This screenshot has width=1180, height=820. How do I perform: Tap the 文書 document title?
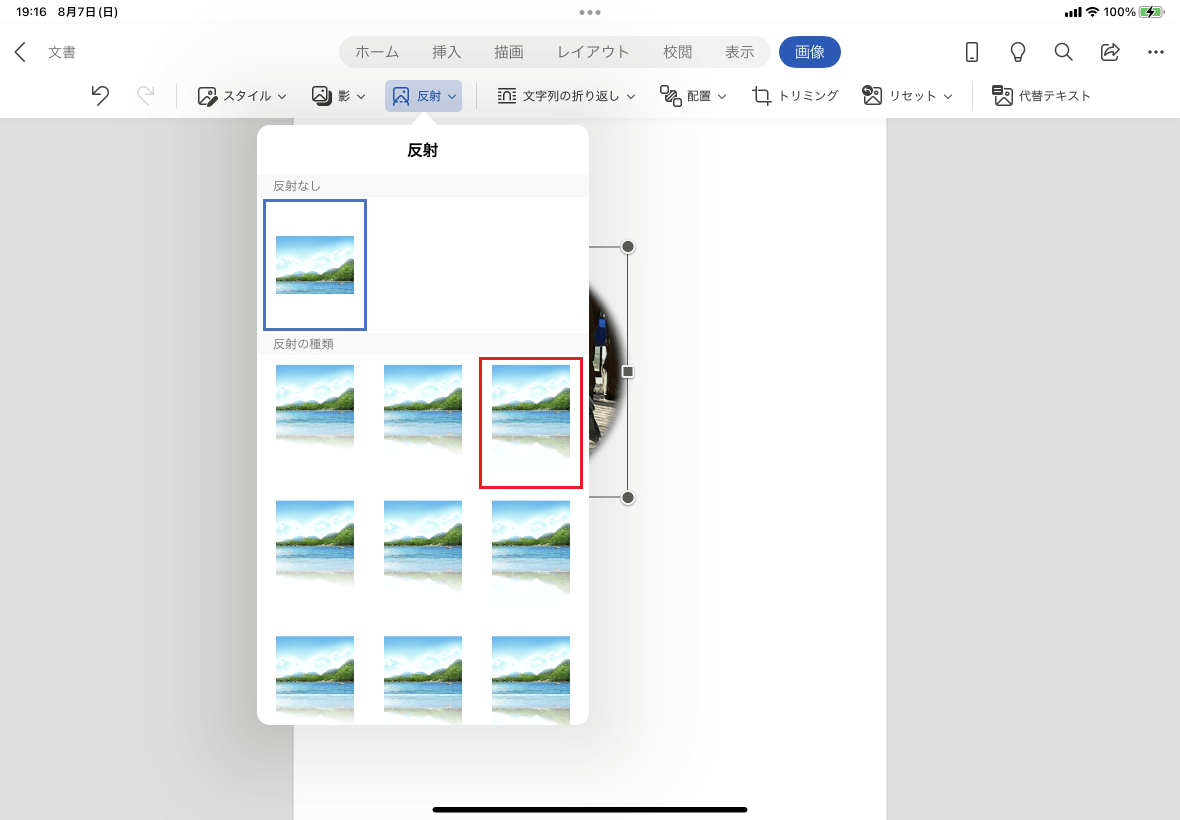click(x=62, y=52)
